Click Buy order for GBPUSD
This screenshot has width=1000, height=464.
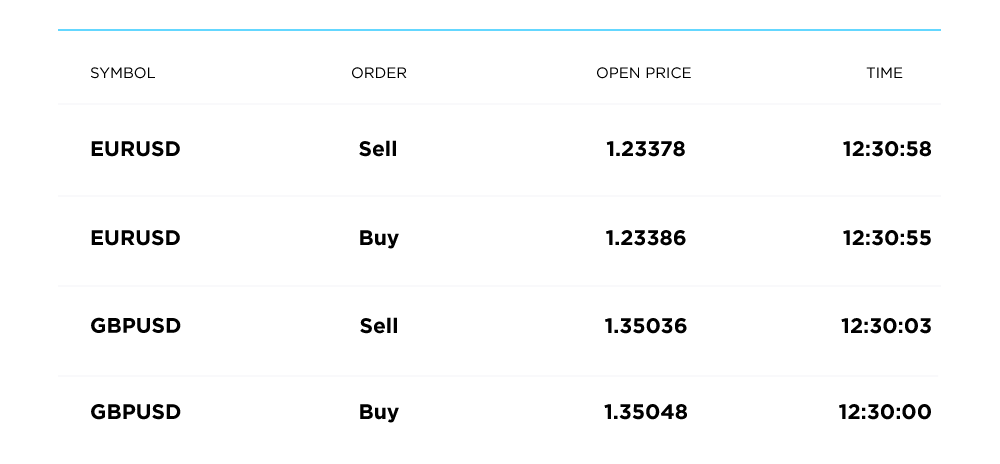378,412
